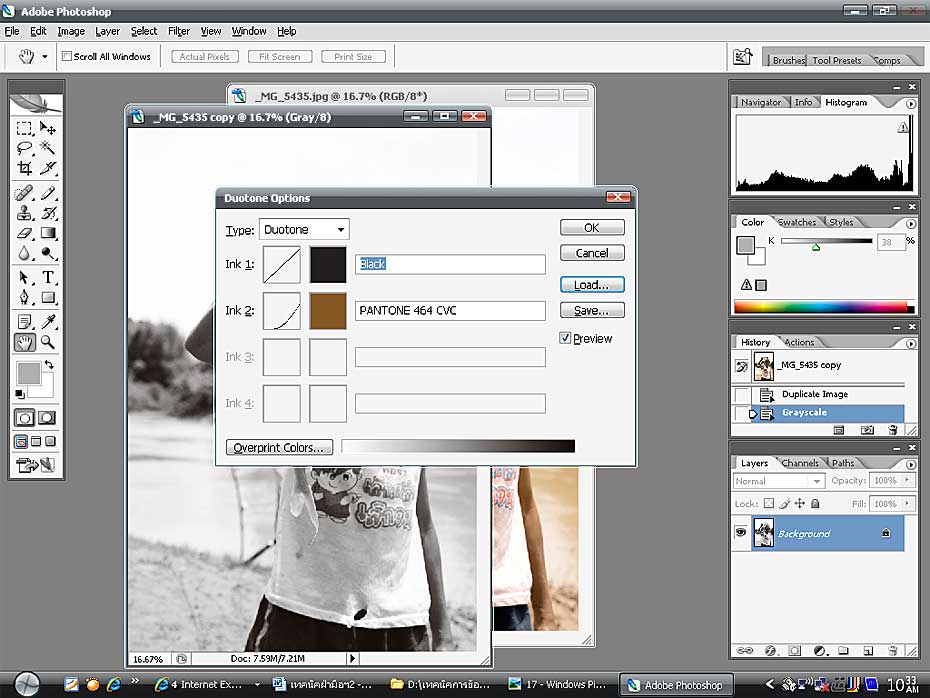This screenshot has height=698, width=930.
Task: Click the Load... button
Action: click(592, 285)
